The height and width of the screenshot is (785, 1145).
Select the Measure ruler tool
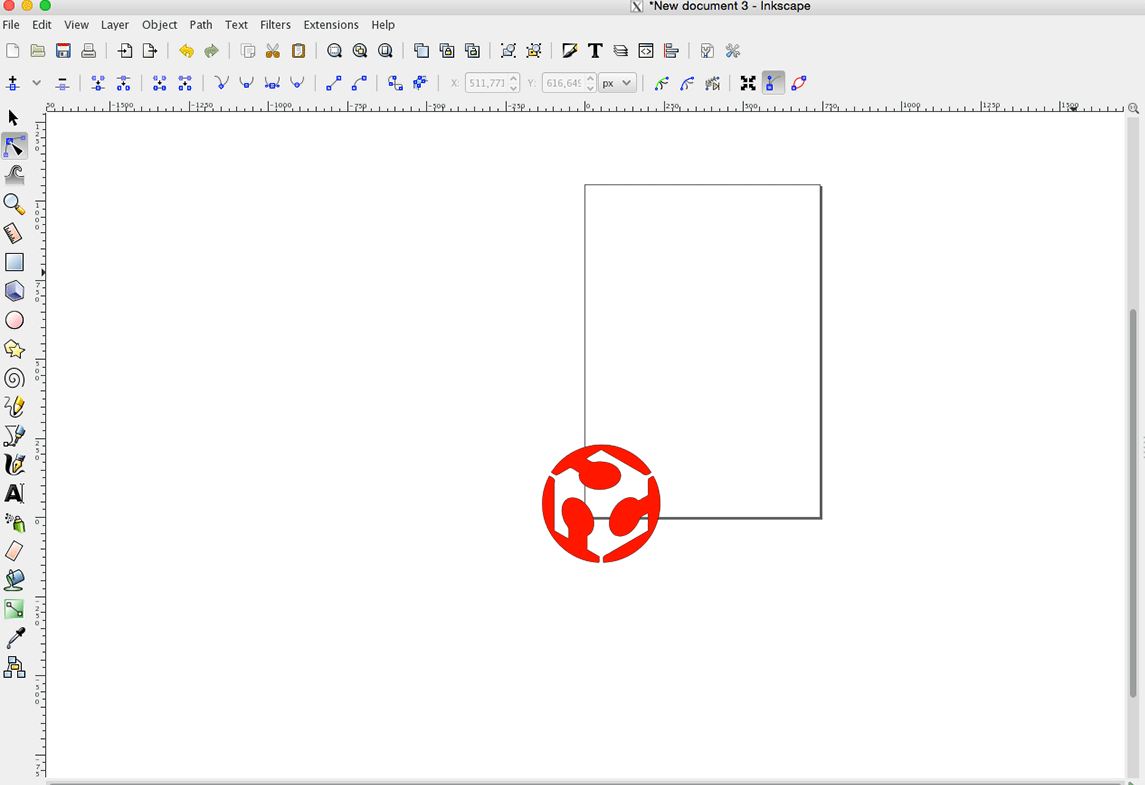coord(14,233)
